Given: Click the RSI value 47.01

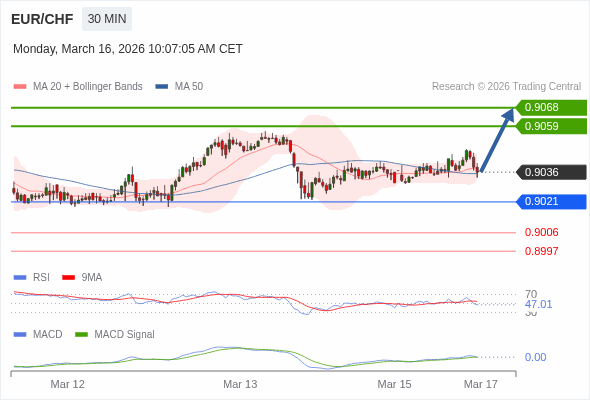Looking at the screenshot, I should click(538, 304).
